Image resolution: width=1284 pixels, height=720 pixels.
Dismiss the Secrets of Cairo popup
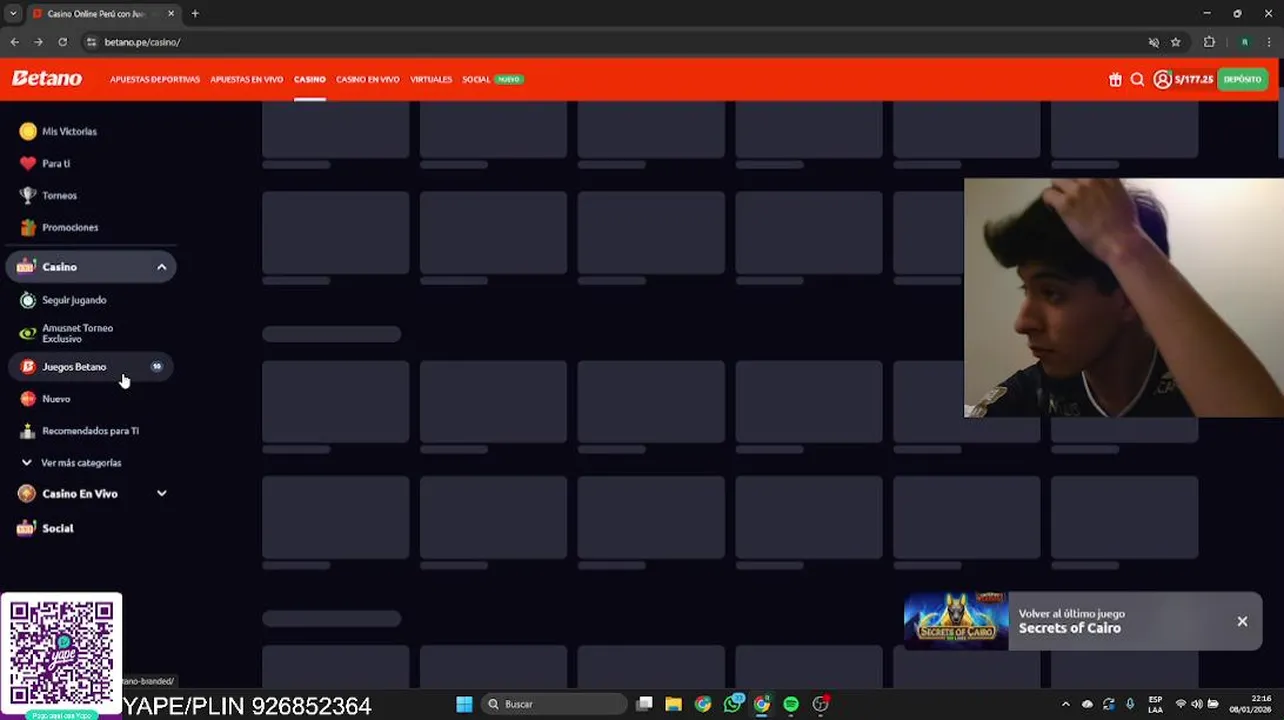[x=1242, y=621]
